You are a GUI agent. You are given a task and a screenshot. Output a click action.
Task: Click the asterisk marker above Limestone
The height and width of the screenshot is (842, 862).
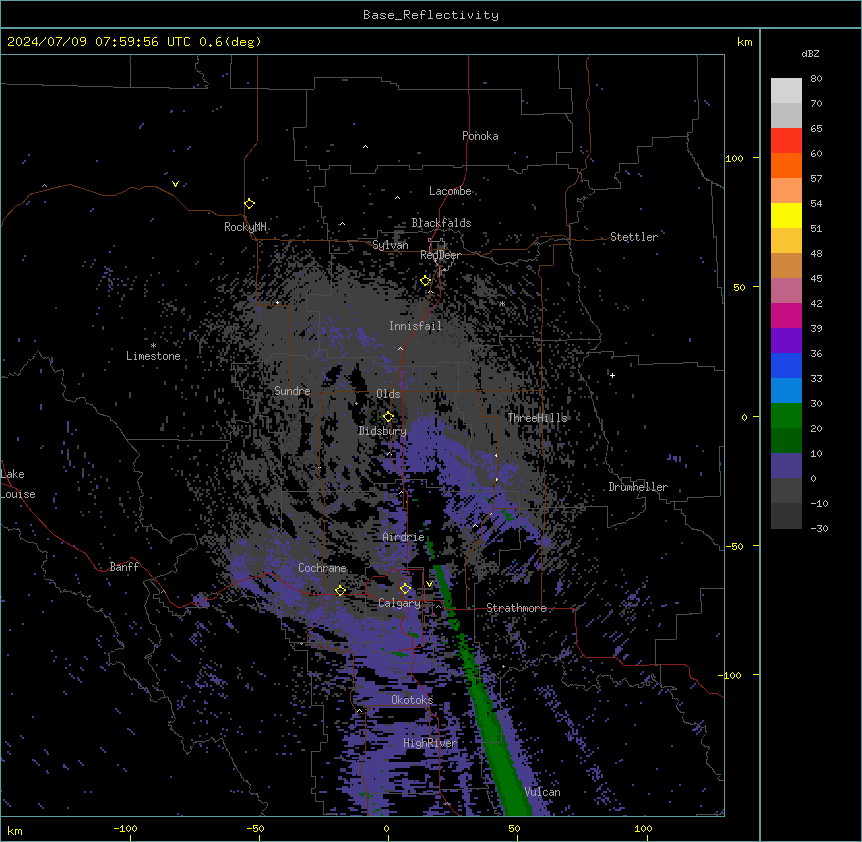point(153,346)
